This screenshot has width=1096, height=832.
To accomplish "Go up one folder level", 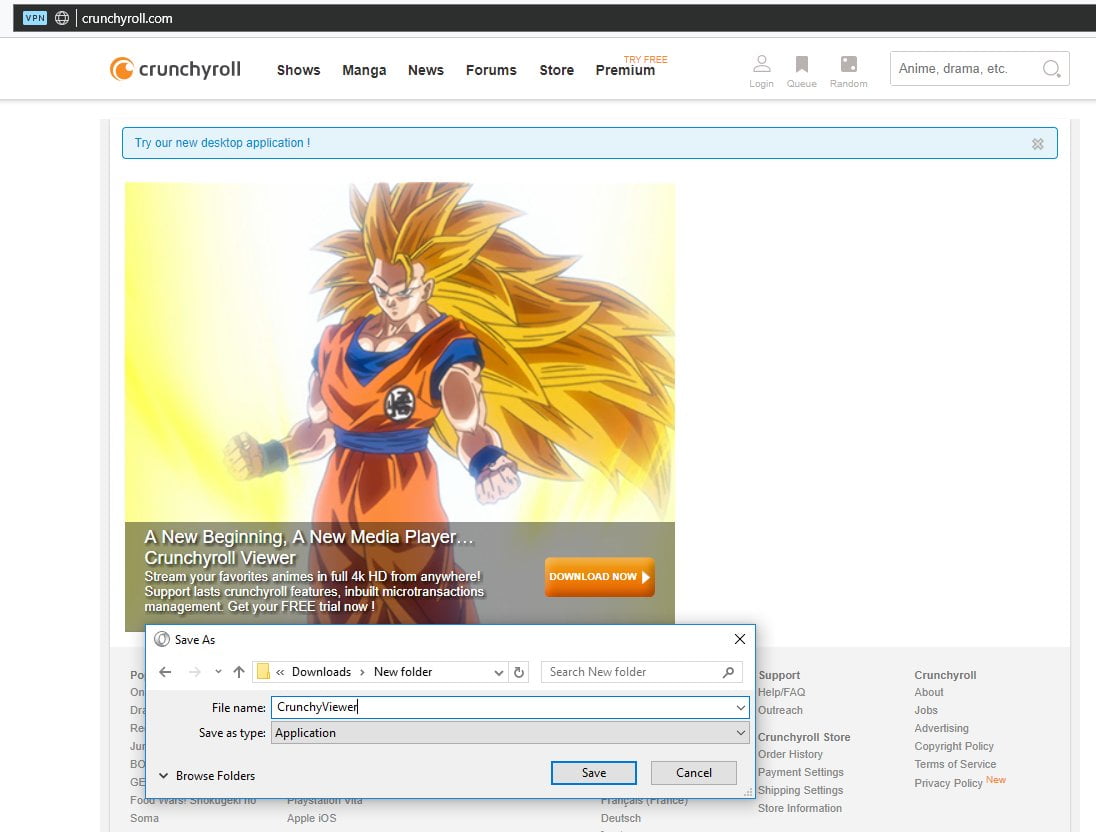I will tap(239, 672).
